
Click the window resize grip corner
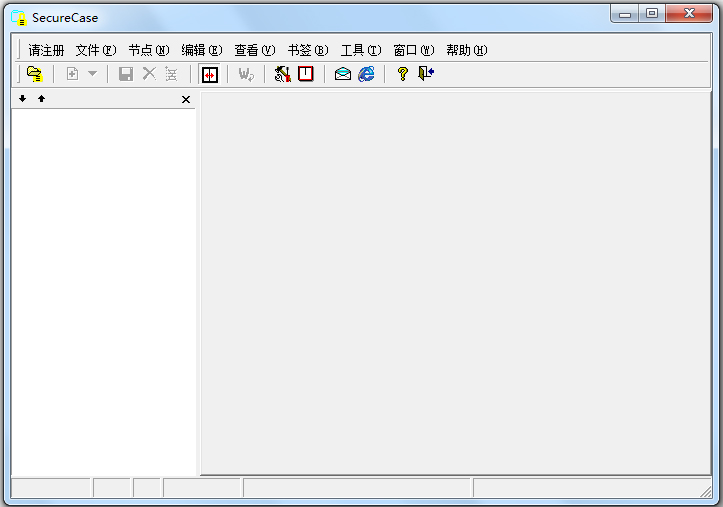tap(706, 492)
